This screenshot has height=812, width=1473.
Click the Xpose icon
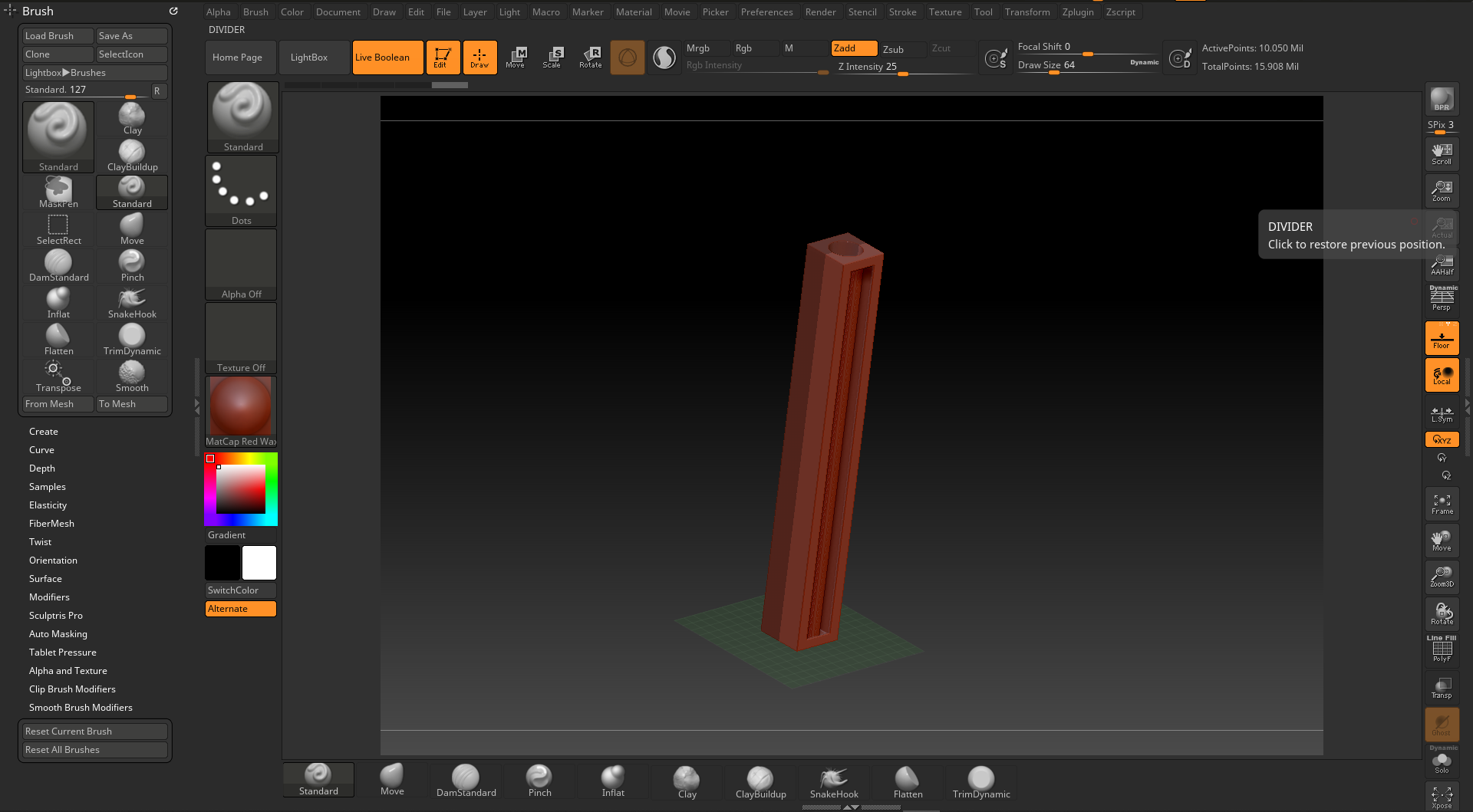coord(1442,797)
